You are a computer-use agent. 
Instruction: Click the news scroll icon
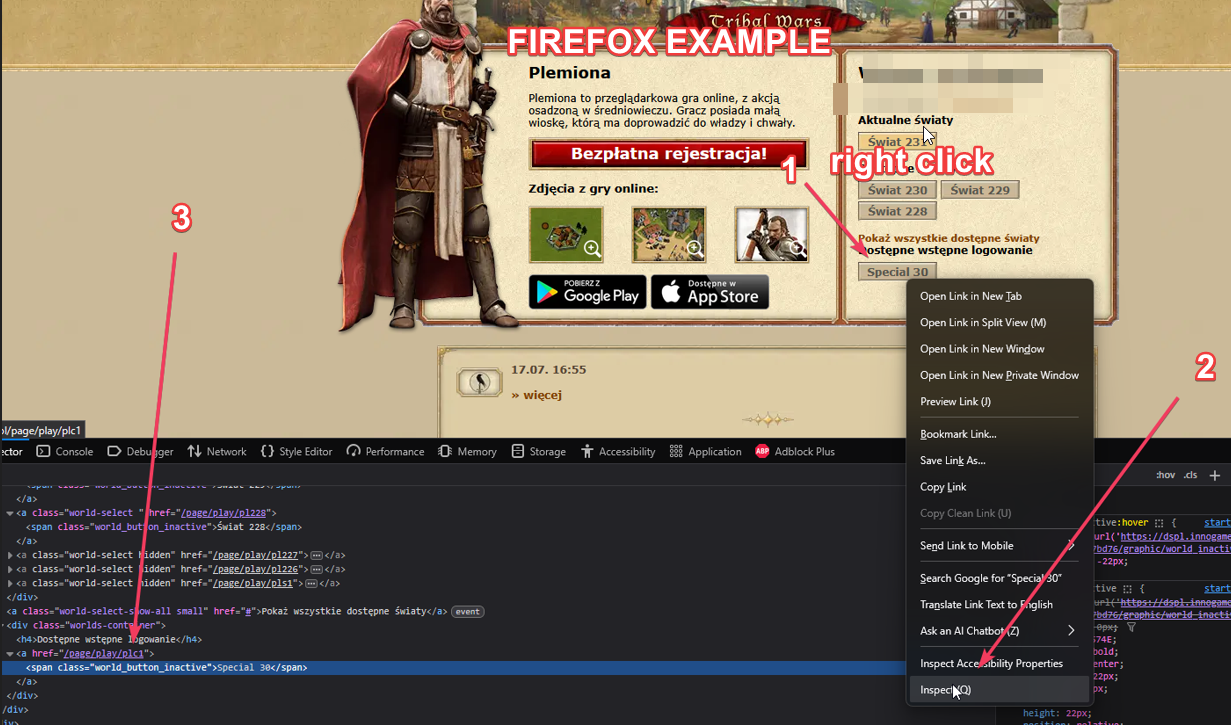tap(479, 382)
